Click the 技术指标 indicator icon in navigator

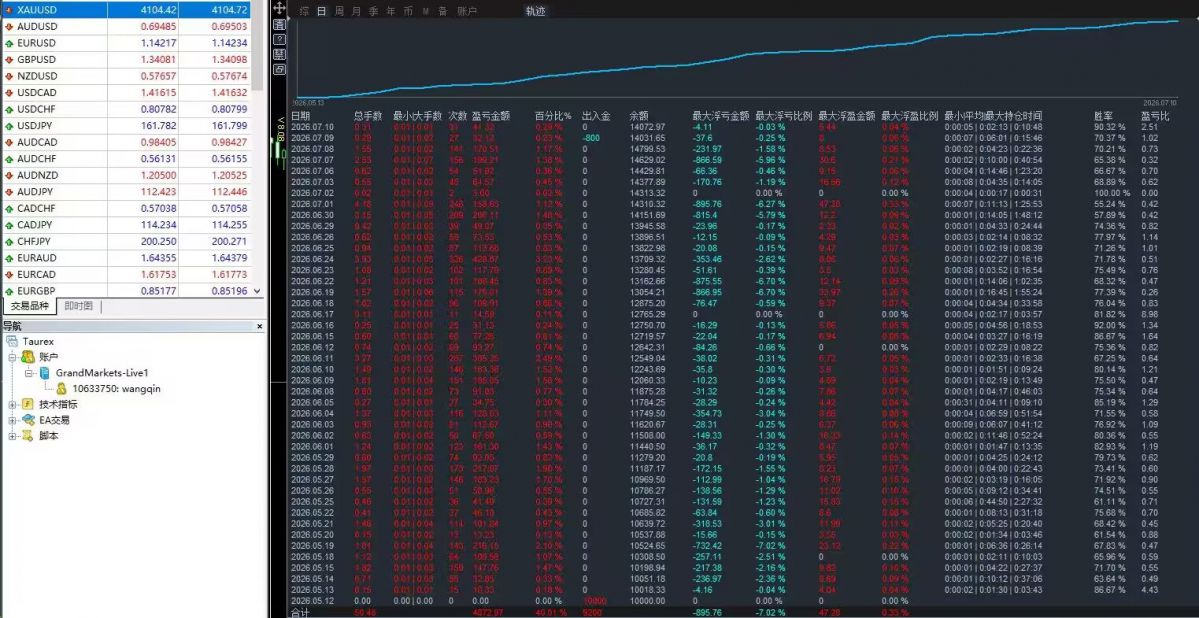28,404
